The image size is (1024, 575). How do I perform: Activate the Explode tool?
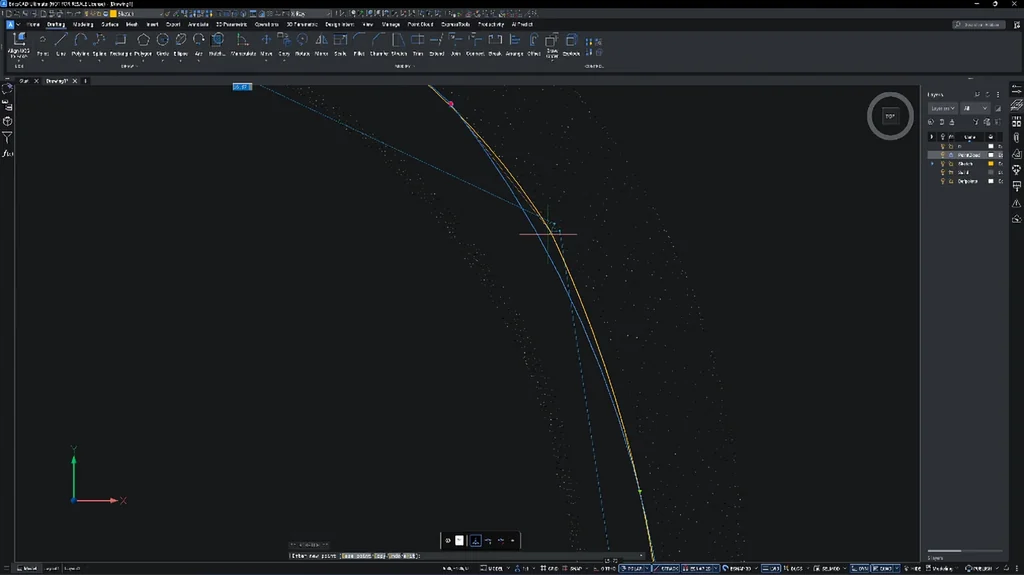point(571,44)
